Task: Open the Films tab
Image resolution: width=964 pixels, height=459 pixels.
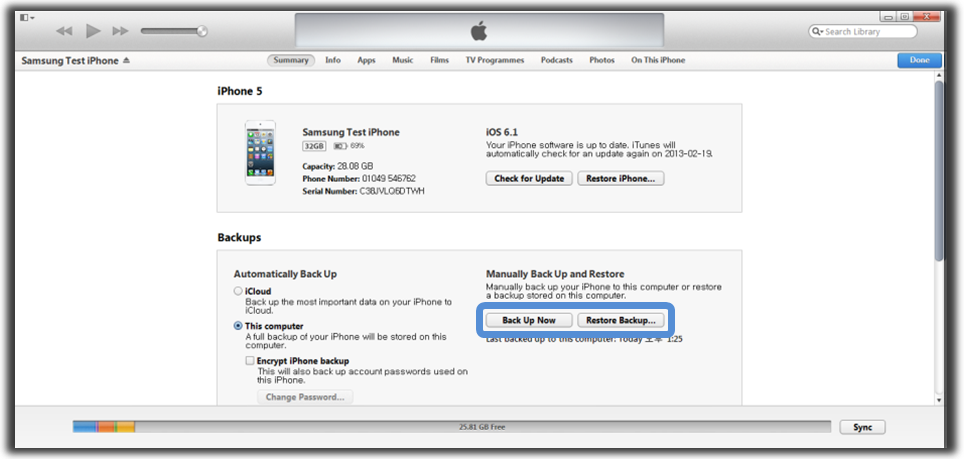Action: (x=440, y=60)
